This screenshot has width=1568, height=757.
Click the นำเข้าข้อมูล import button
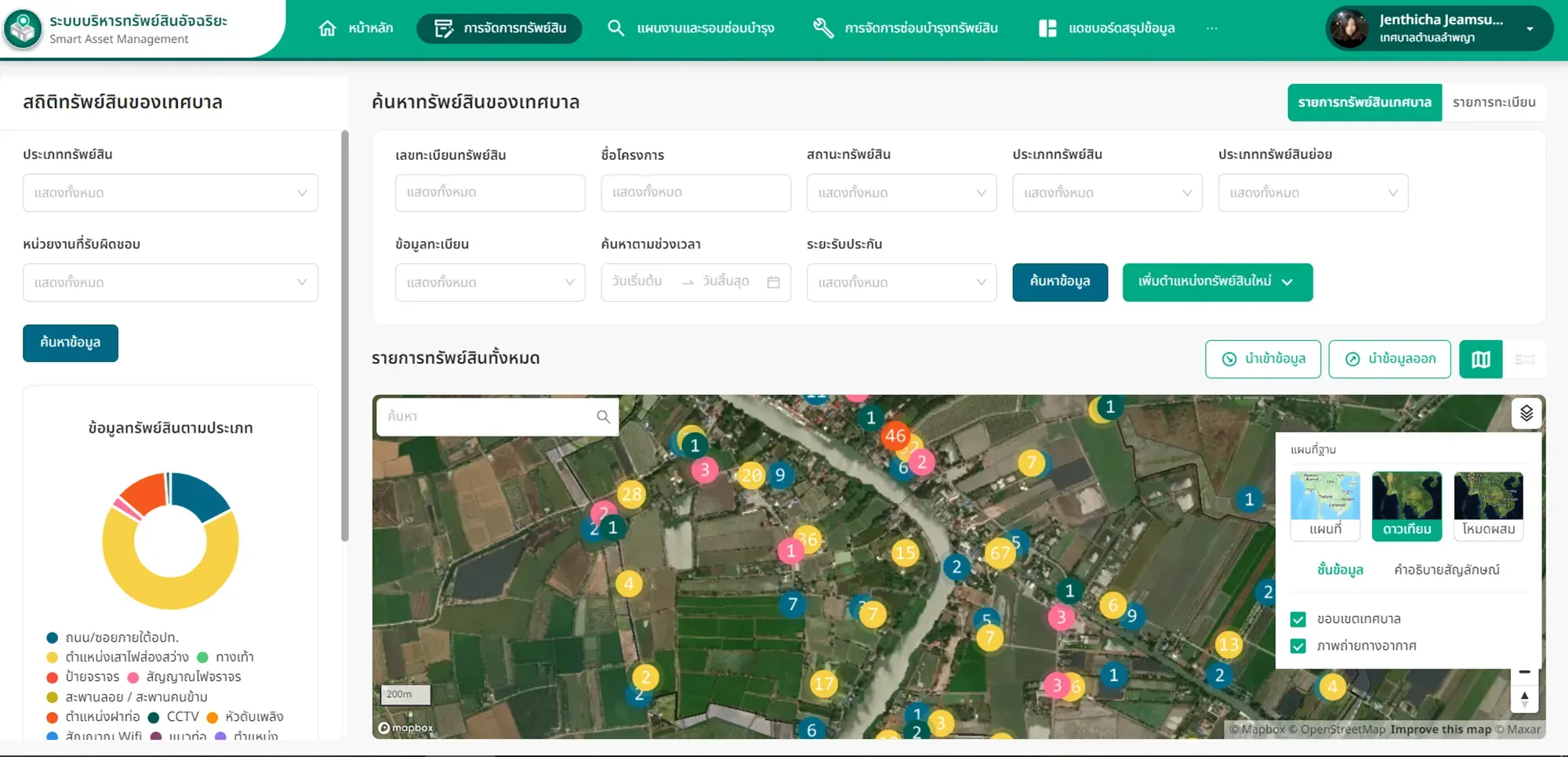pos(1263,359)
